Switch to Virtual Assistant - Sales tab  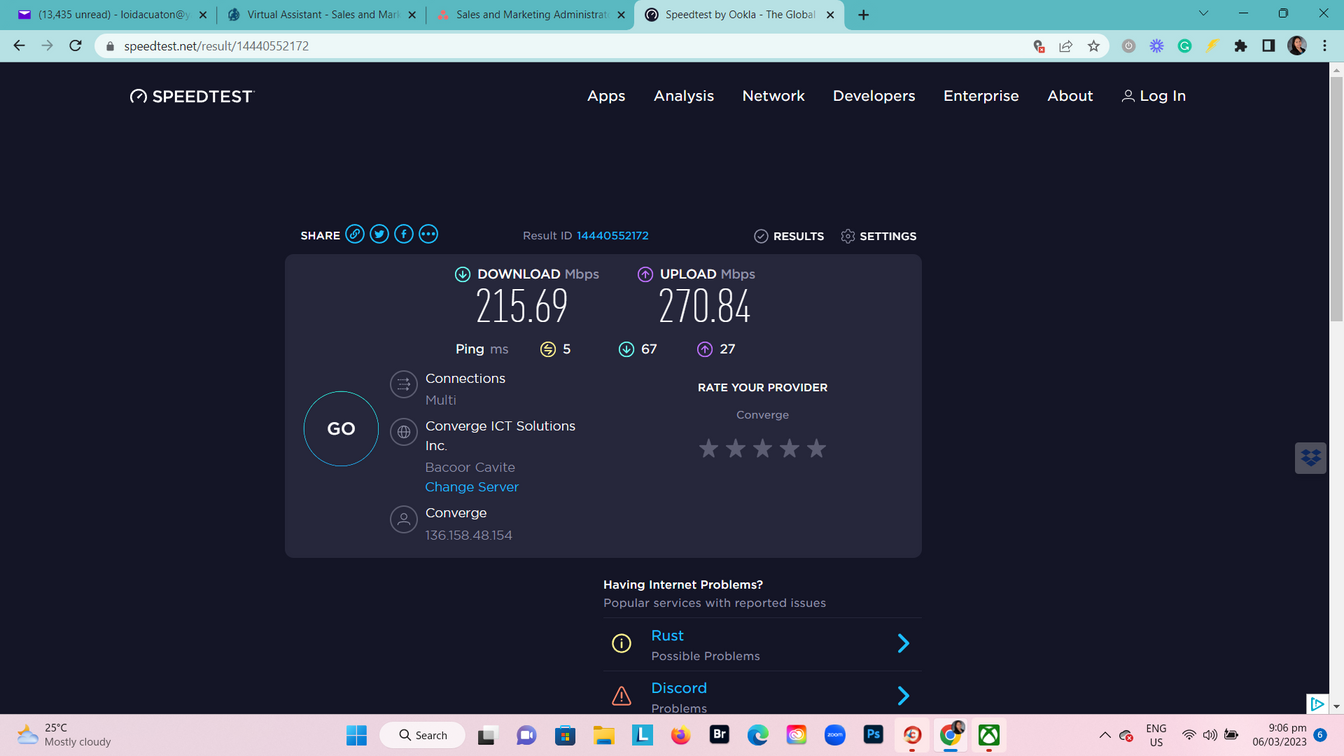tap(322, 15)
